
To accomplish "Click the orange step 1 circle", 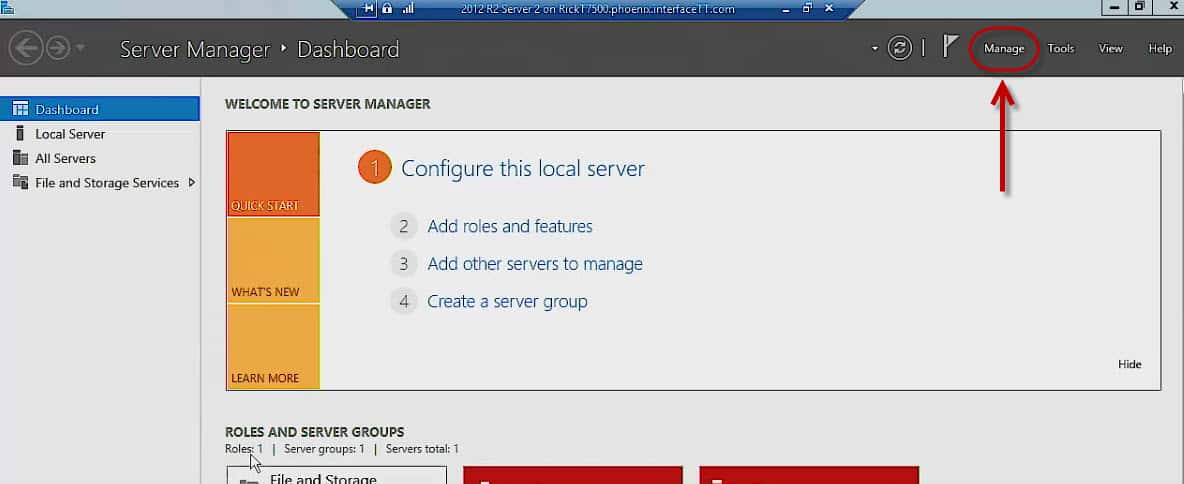I will click(x=375, y=167).
